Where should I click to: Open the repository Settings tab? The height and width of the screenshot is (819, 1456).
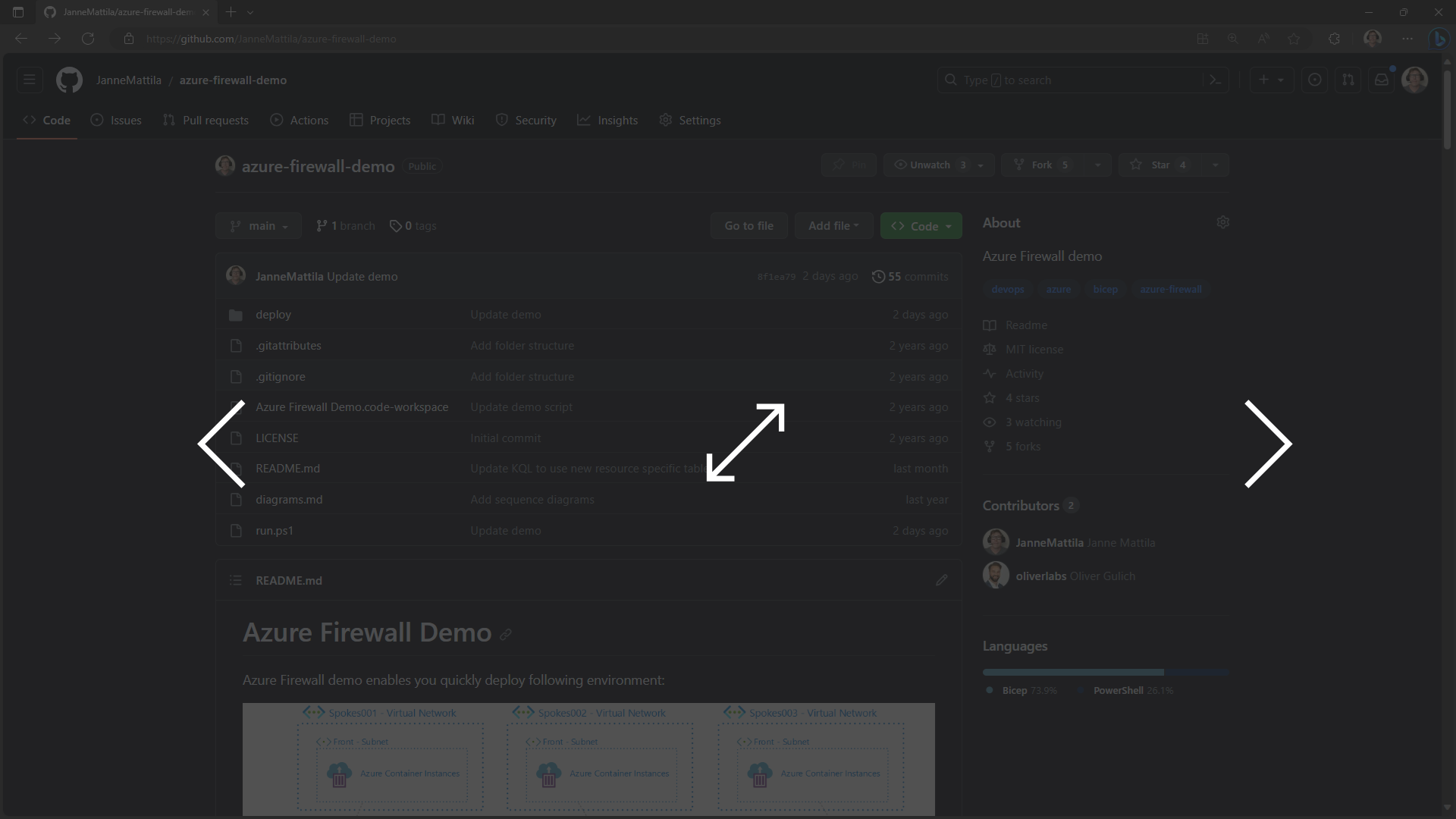(690, 121)
